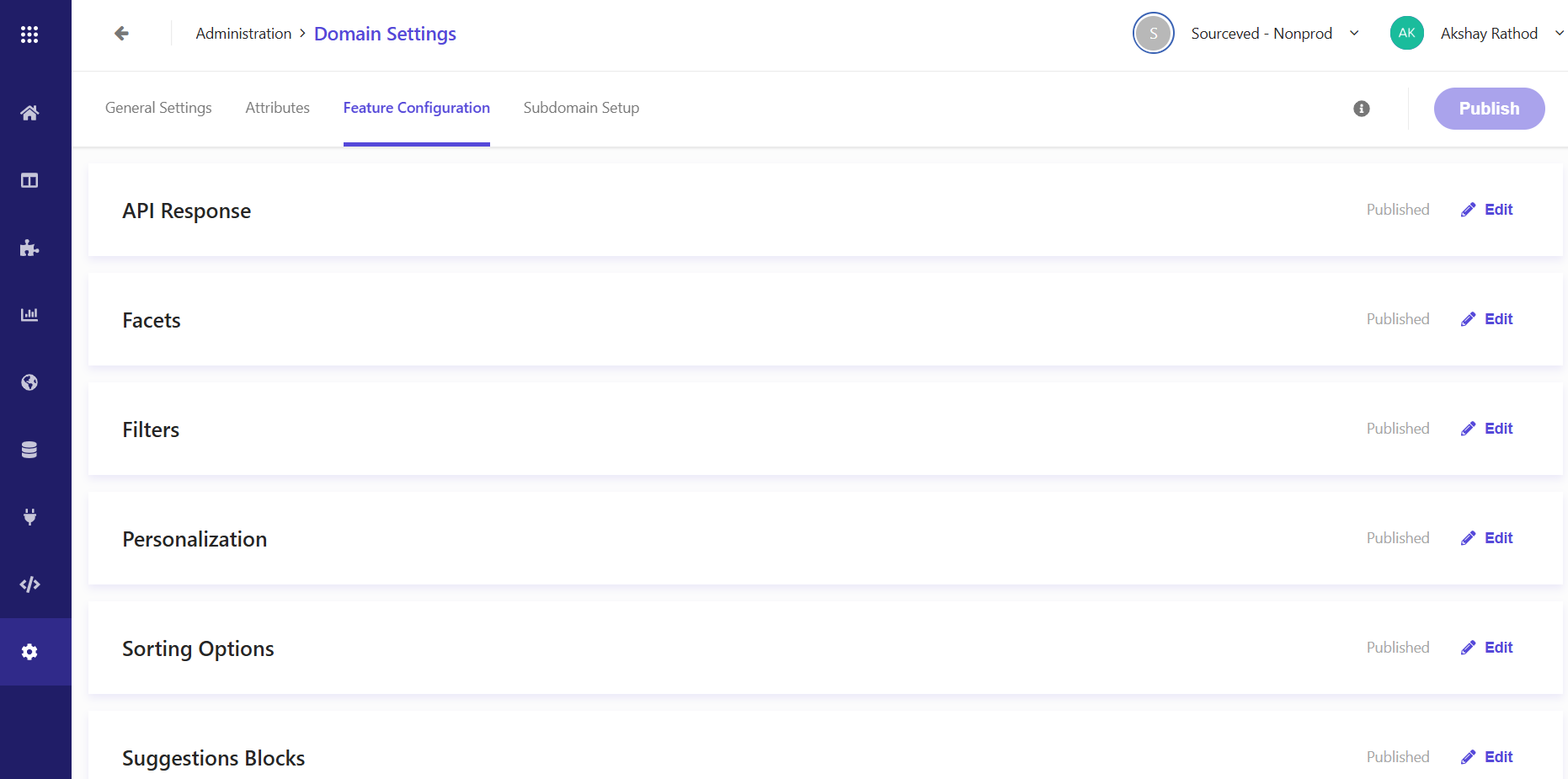Open the bar chart analytics icon

pyautogui.click(x=29, y=315)
